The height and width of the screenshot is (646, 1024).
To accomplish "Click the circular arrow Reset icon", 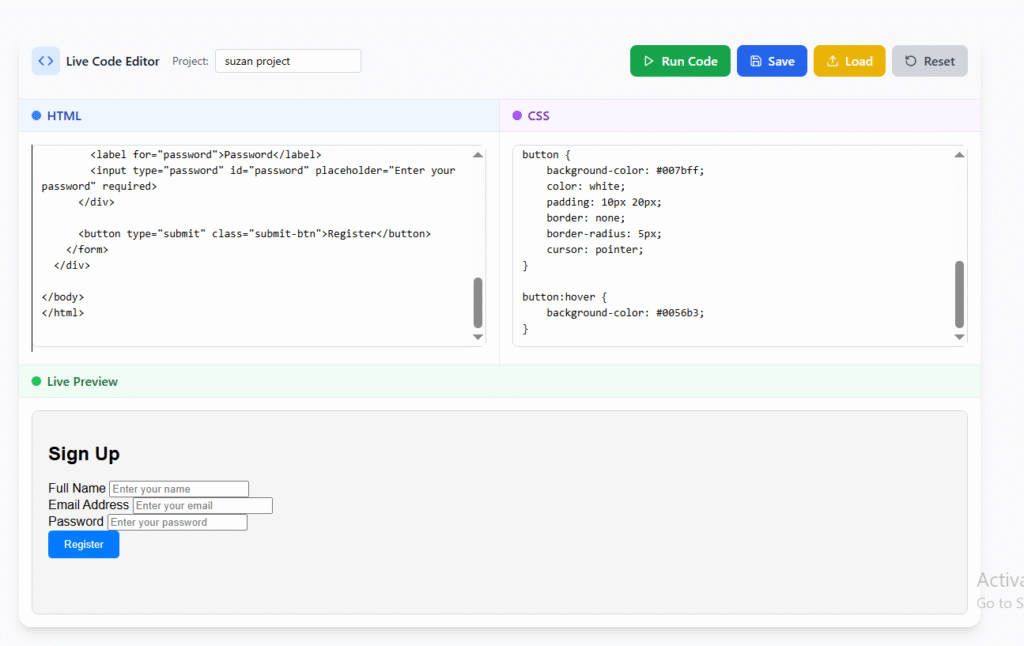I will click(x=910, y=61).
